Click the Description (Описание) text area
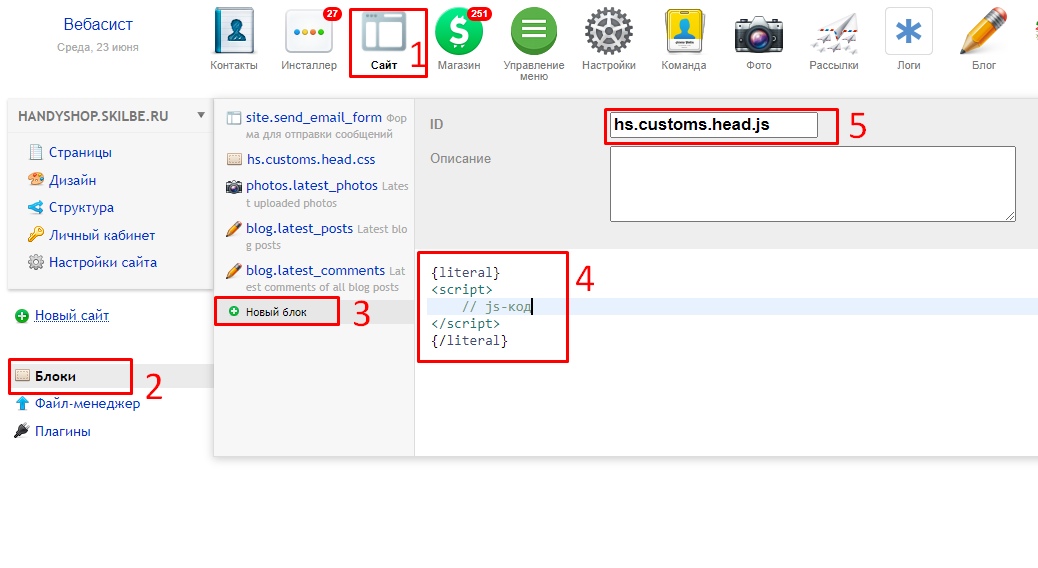This screenshot has width=1038, height=568. [812, 183]
